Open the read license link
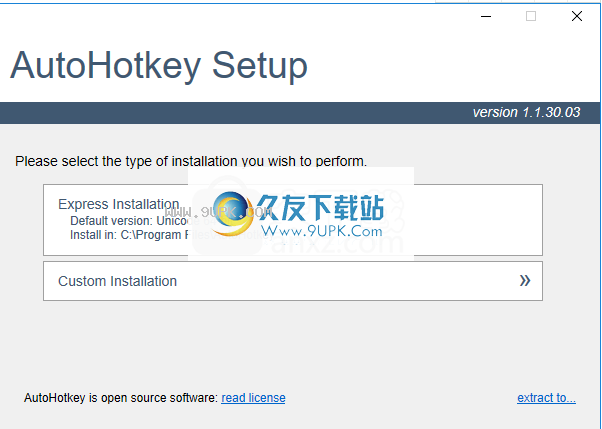 [x=253, y=398]
